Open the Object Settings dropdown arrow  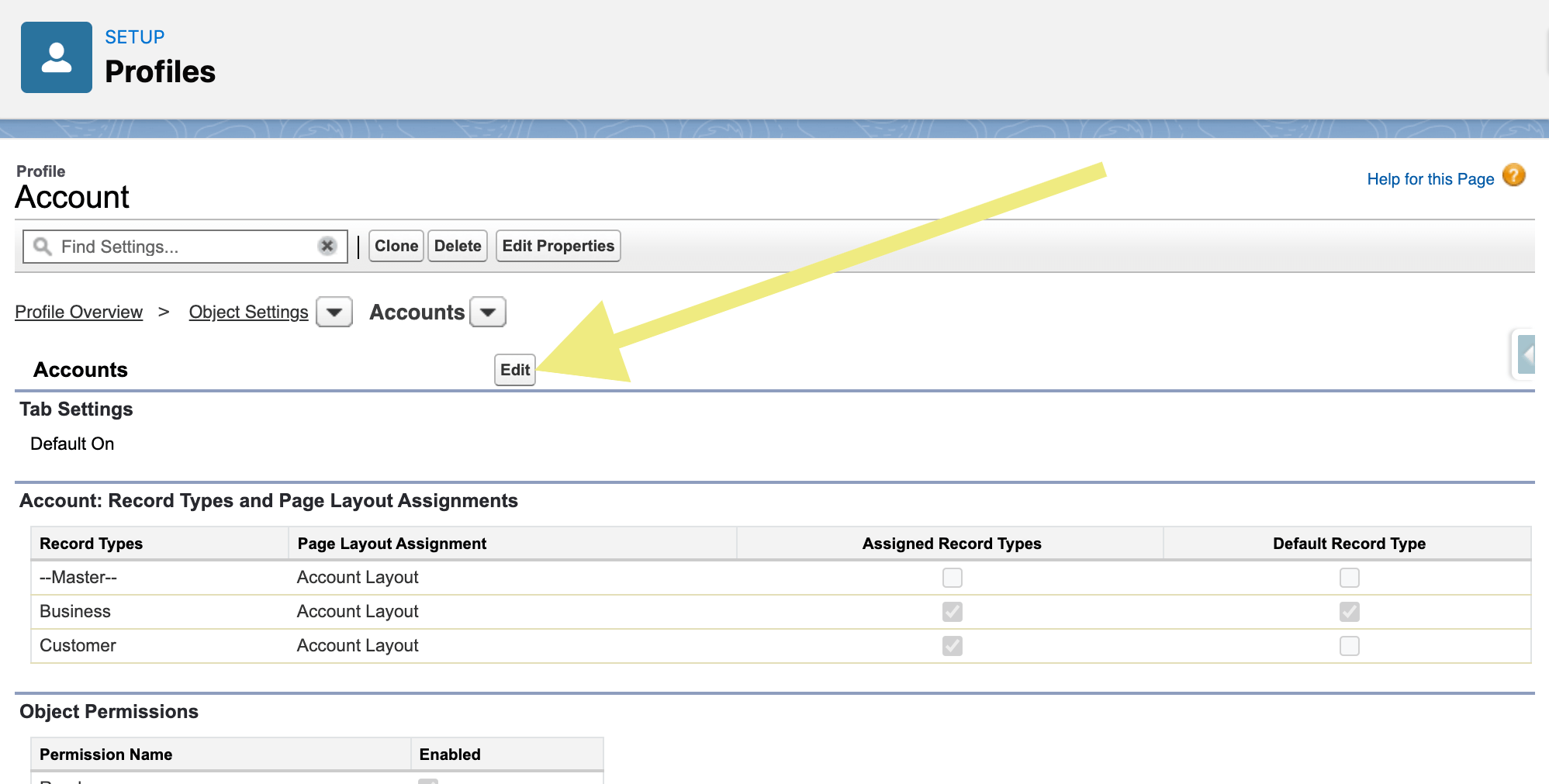point(334,312)
